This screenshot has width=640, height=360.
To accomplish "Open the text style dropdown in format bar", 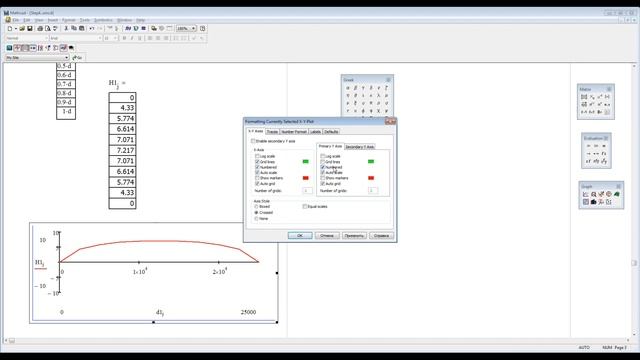I will point(46,38).
